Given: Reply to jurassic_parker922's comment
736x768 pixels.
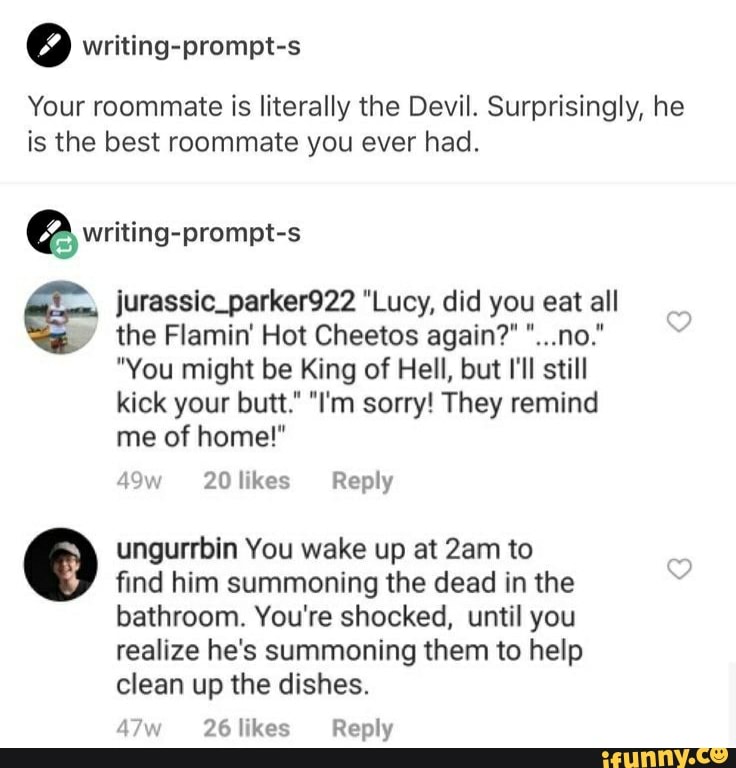Looking at the screenshot, I should [x=362, y=481].
